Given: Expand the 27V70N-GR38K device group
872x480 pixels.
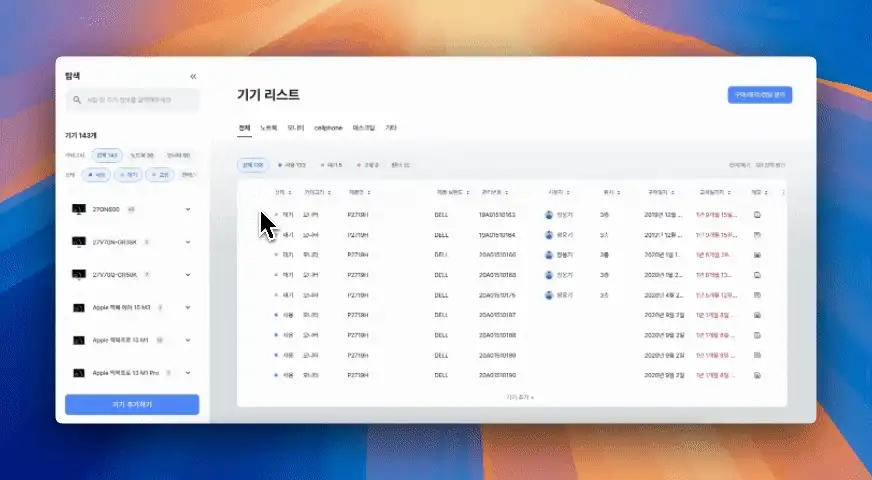Looking at the screenshot, I should coord(188,242).
